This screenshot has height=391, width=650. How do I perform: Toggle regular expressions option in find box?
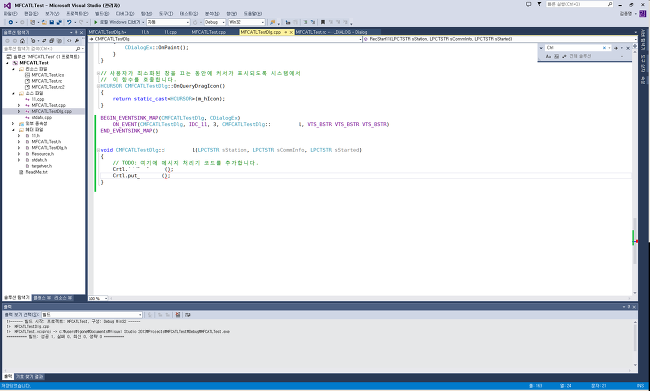[x=564, y=56]
